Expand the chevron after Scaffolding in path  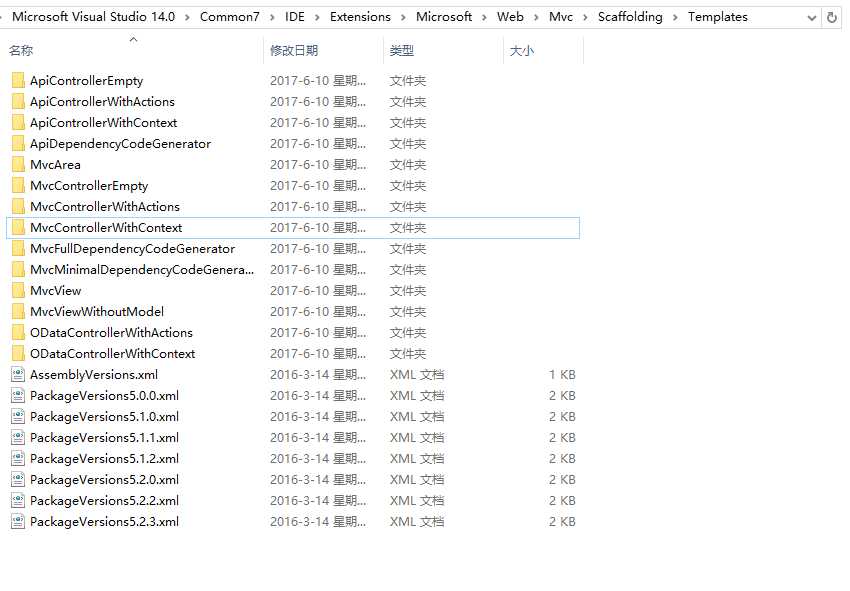[x=675, y=17]
